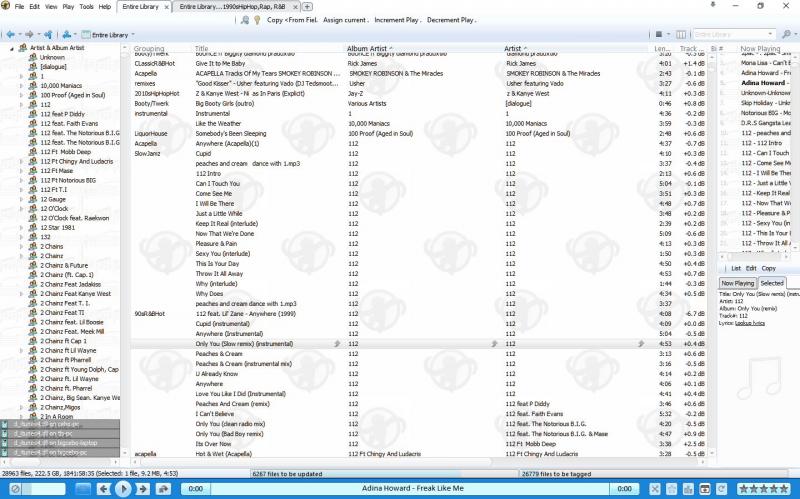Toggle the repeat icon right of player
The image size is (800, 499).
721,489
